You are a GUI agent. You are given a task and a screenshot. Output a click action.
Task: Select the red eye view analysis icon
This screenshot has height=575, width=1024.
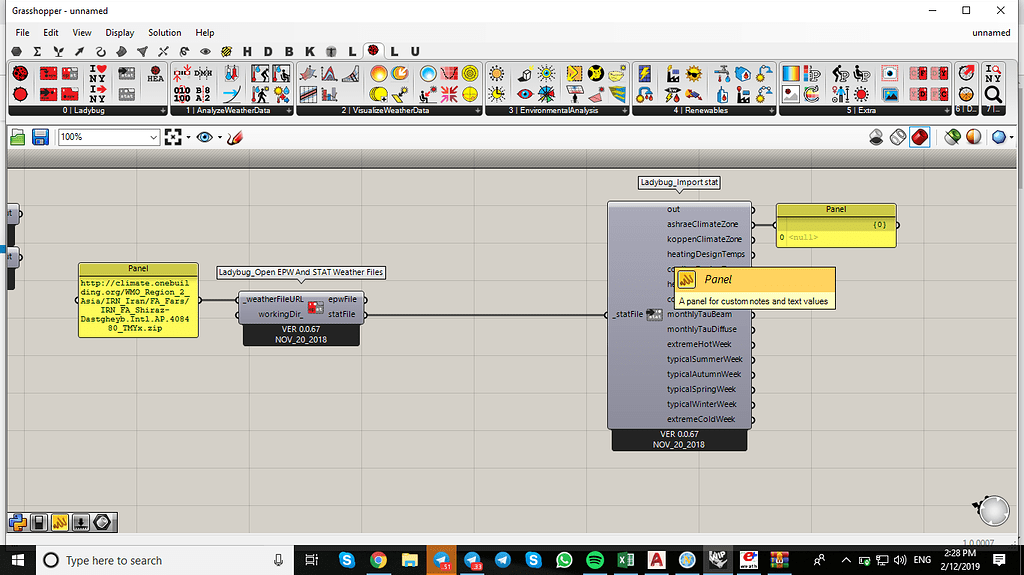click(525, 94)
